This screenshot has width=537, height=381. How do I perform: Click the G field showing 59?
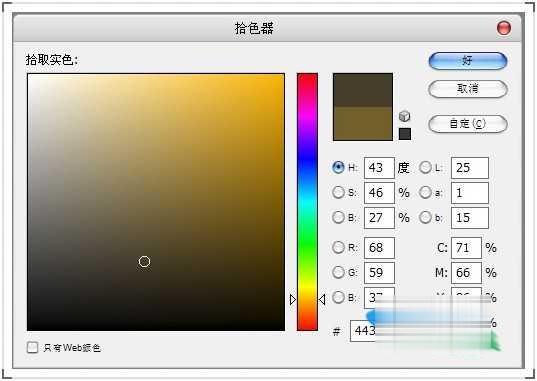click(379, 273)
